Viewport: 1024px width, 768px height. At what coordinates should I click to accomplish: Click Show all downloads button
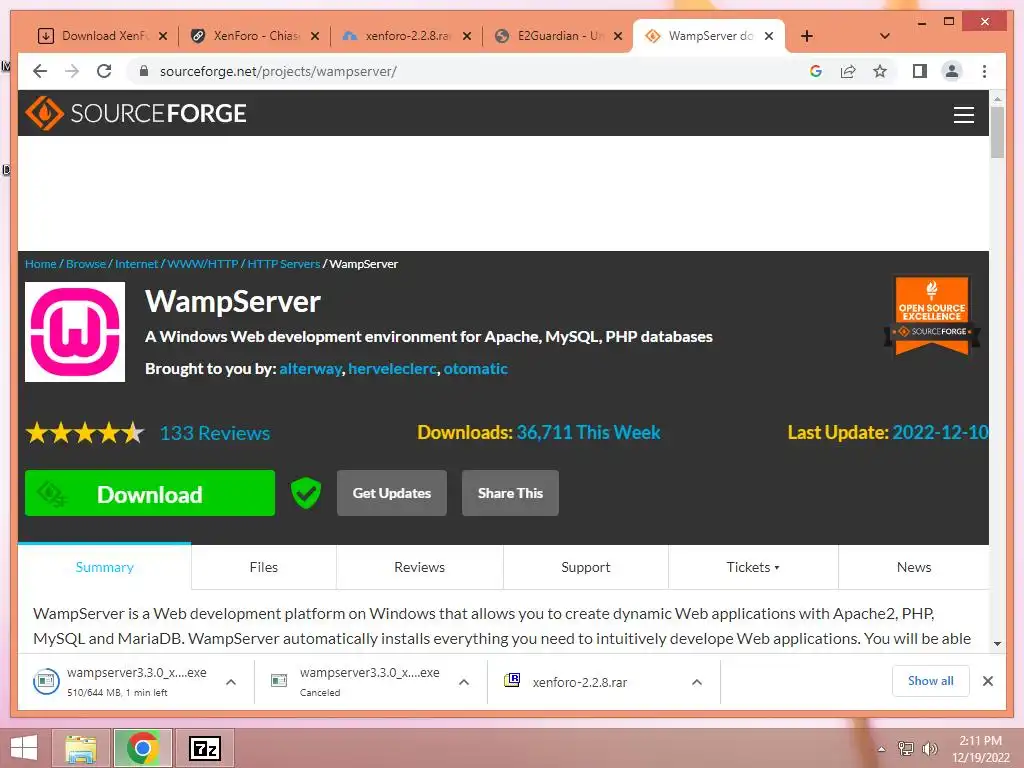[x=931, y=680]
